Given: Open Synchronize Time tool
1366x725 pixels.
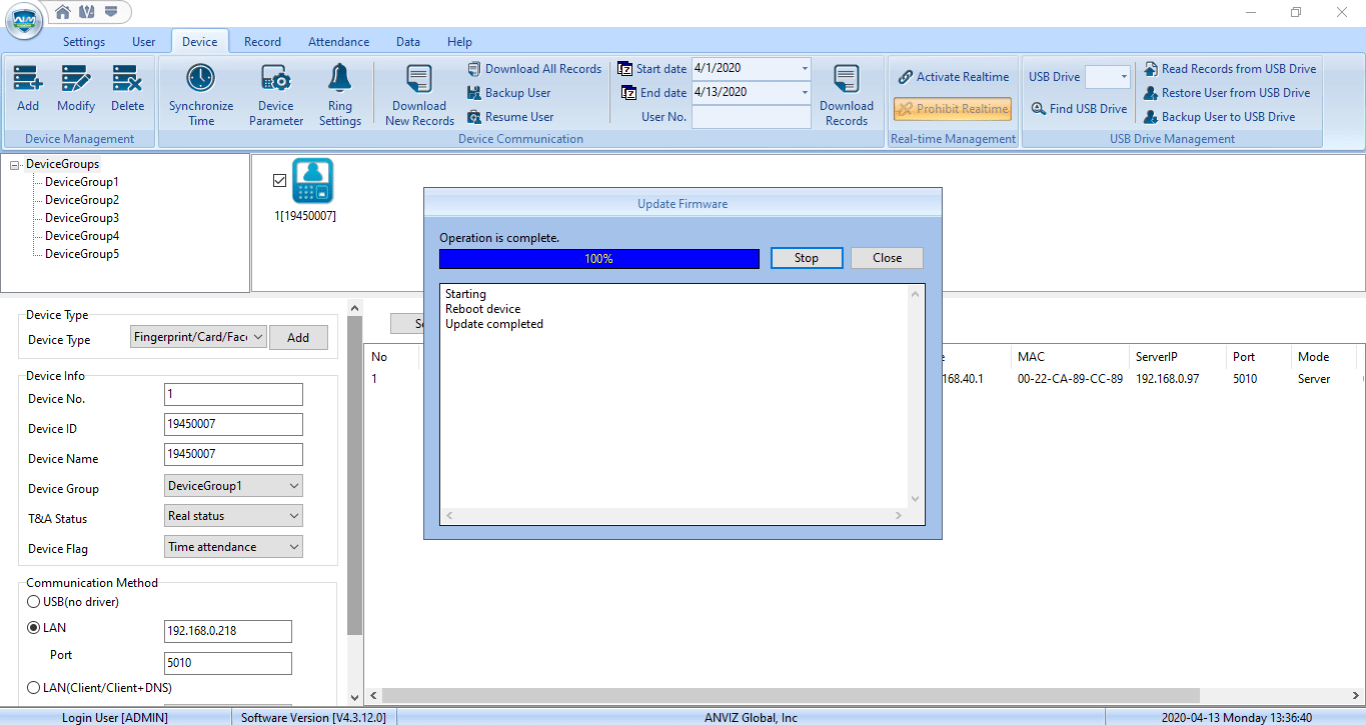Looking at the screenshot, I should (x=201, y=79).
